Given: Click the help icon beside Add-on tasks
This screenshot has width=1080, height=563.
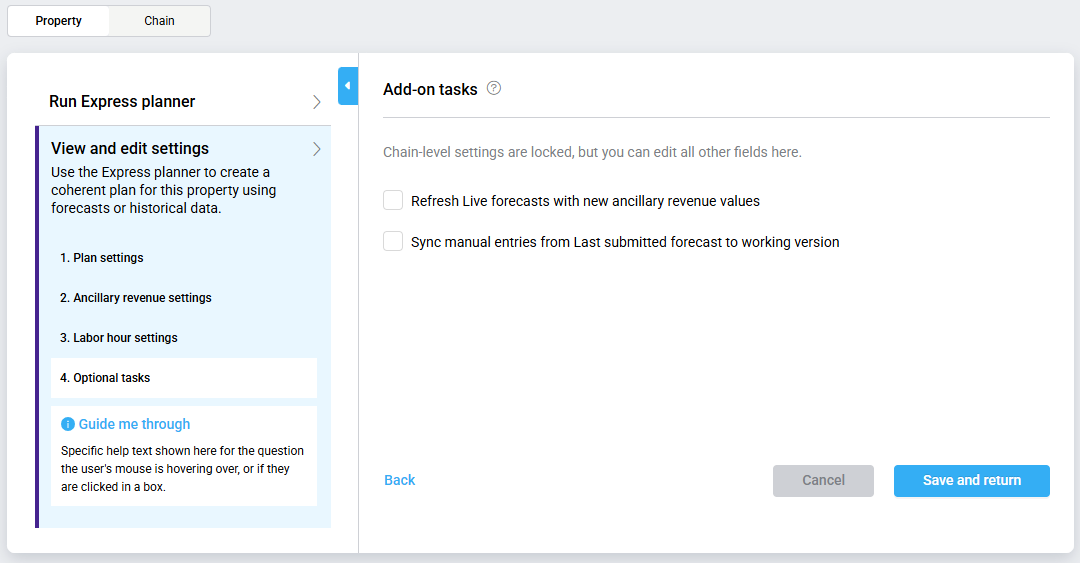Looking at the screenshot, I should 494,88.
